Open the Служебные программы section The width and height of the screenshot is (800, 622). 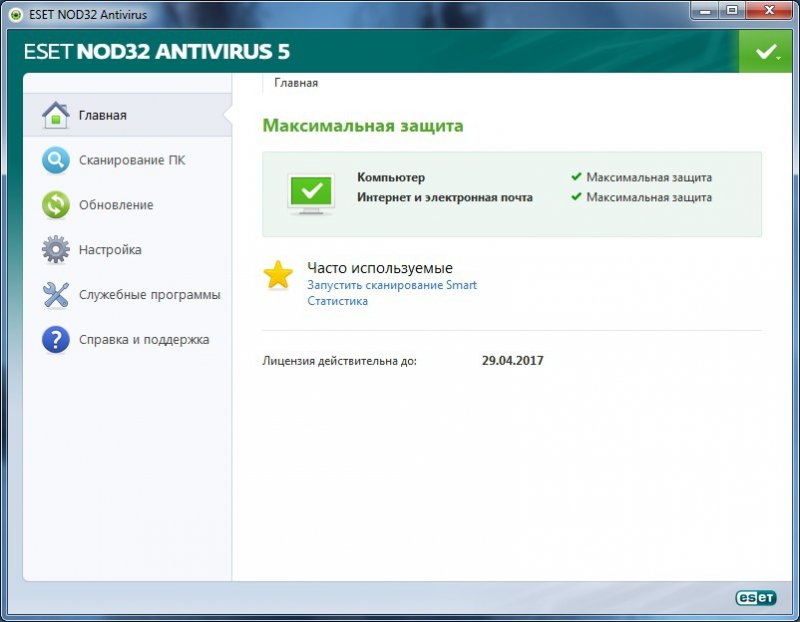(x=149, y=295)
